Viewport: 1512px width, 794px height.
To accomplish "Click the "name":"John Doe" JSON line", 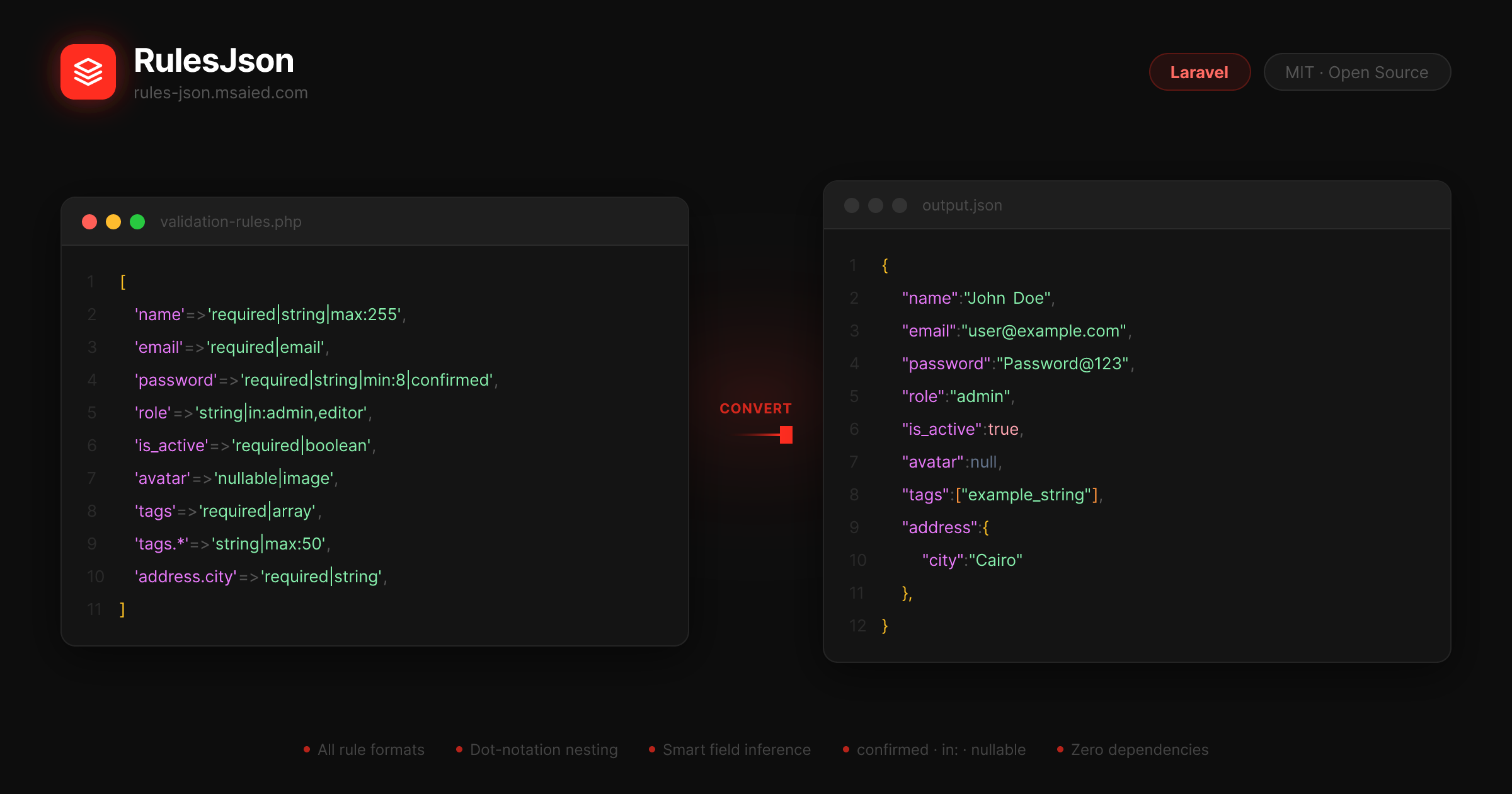I will click(978, 298).
